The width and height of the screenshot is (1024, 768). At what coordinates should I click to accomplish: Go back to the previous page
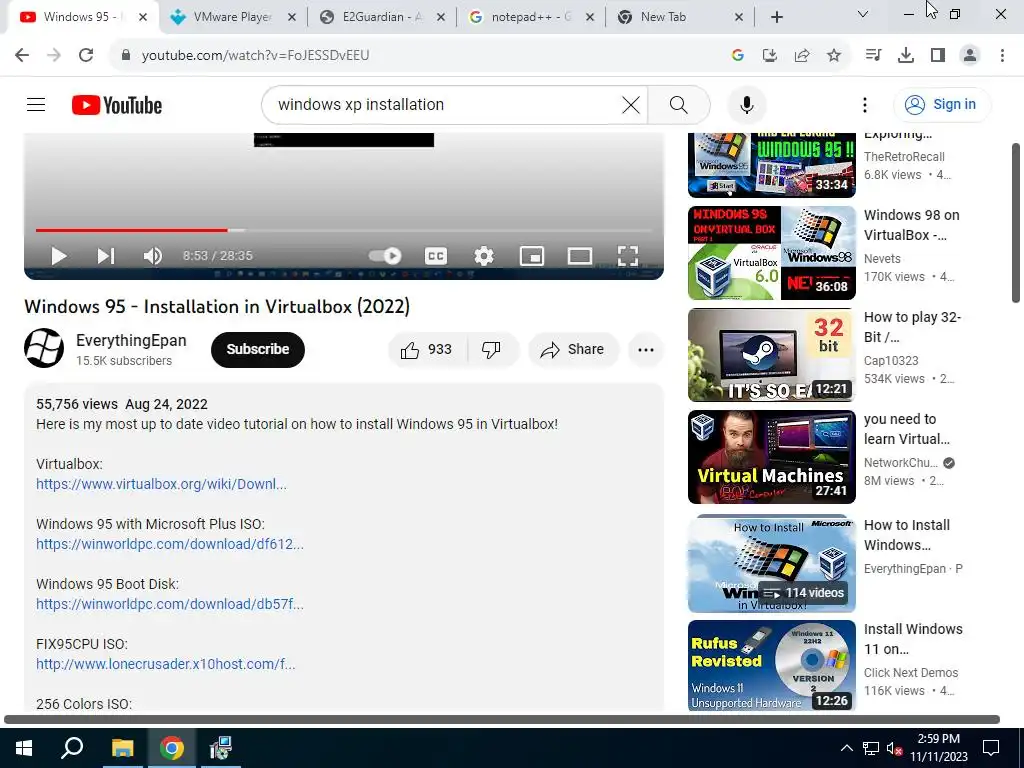coord(22,55)
